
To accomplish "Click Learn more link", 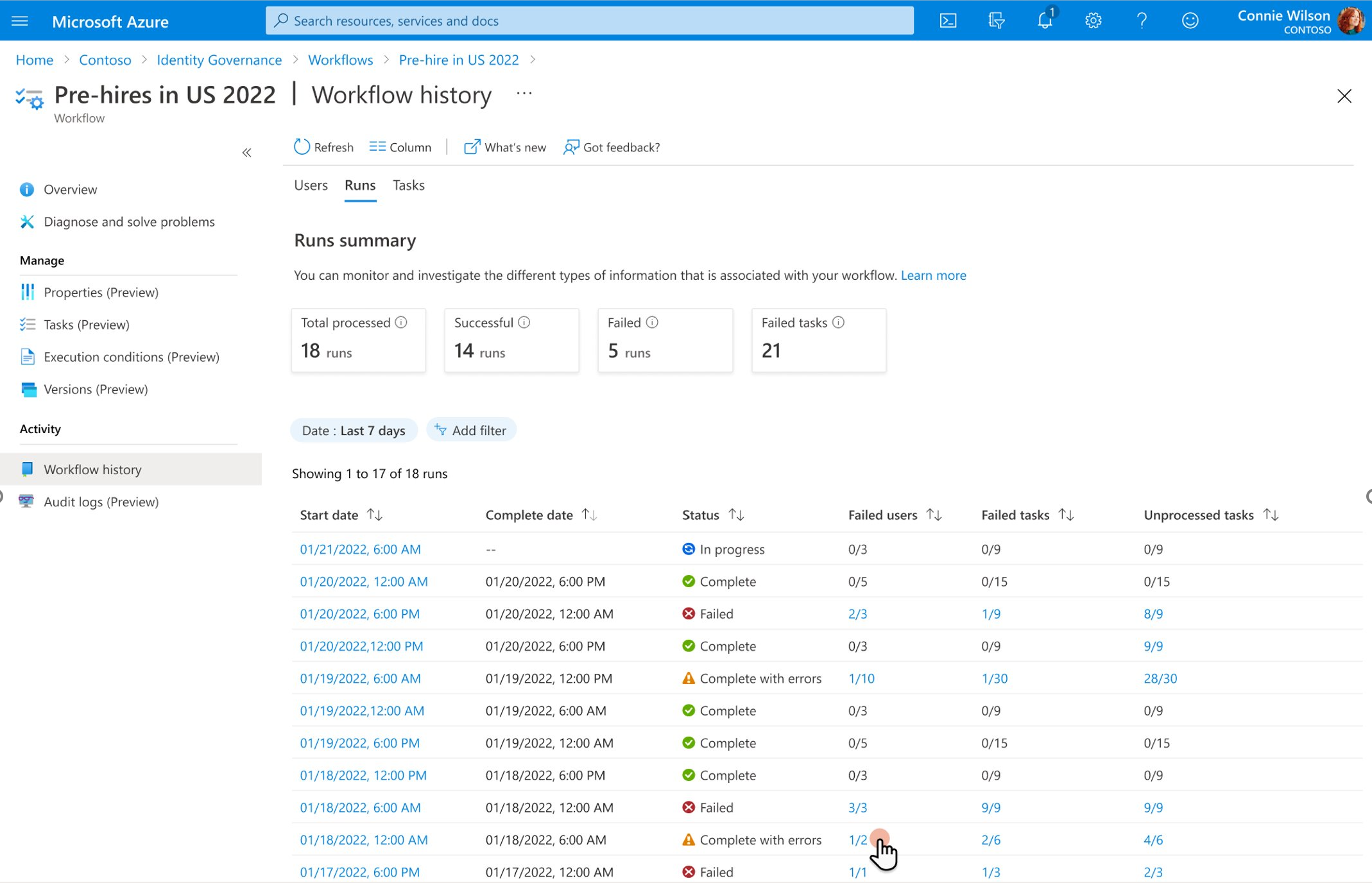I will [934, 275].
